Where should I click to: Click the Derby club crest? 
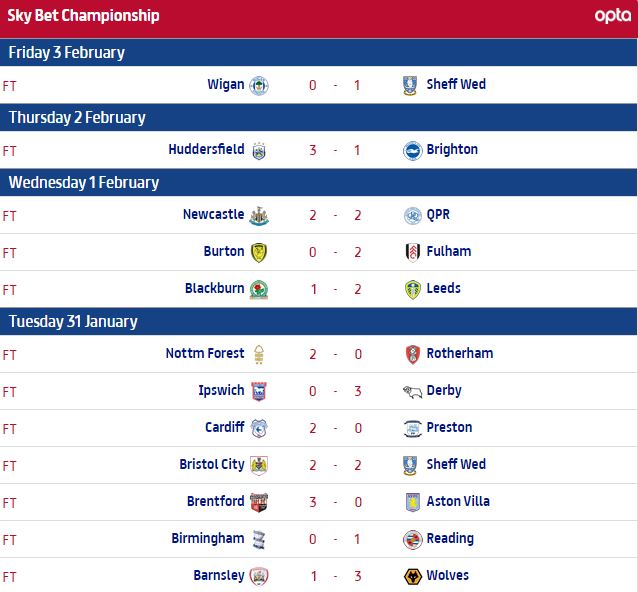pos(411,391)
